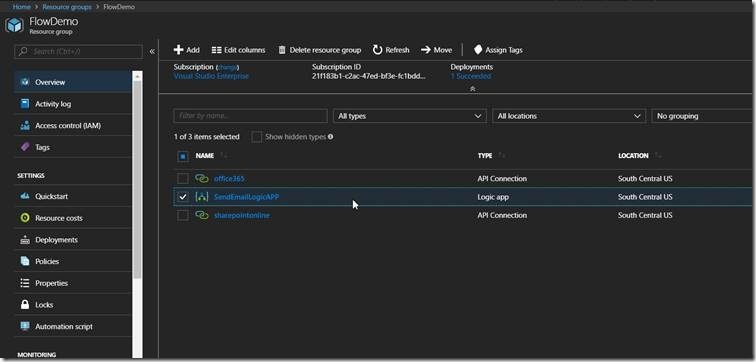Click the Automation script monitor icon
Image resolution: width=756 pixels, height=362 pixels.
pos(26,326)
